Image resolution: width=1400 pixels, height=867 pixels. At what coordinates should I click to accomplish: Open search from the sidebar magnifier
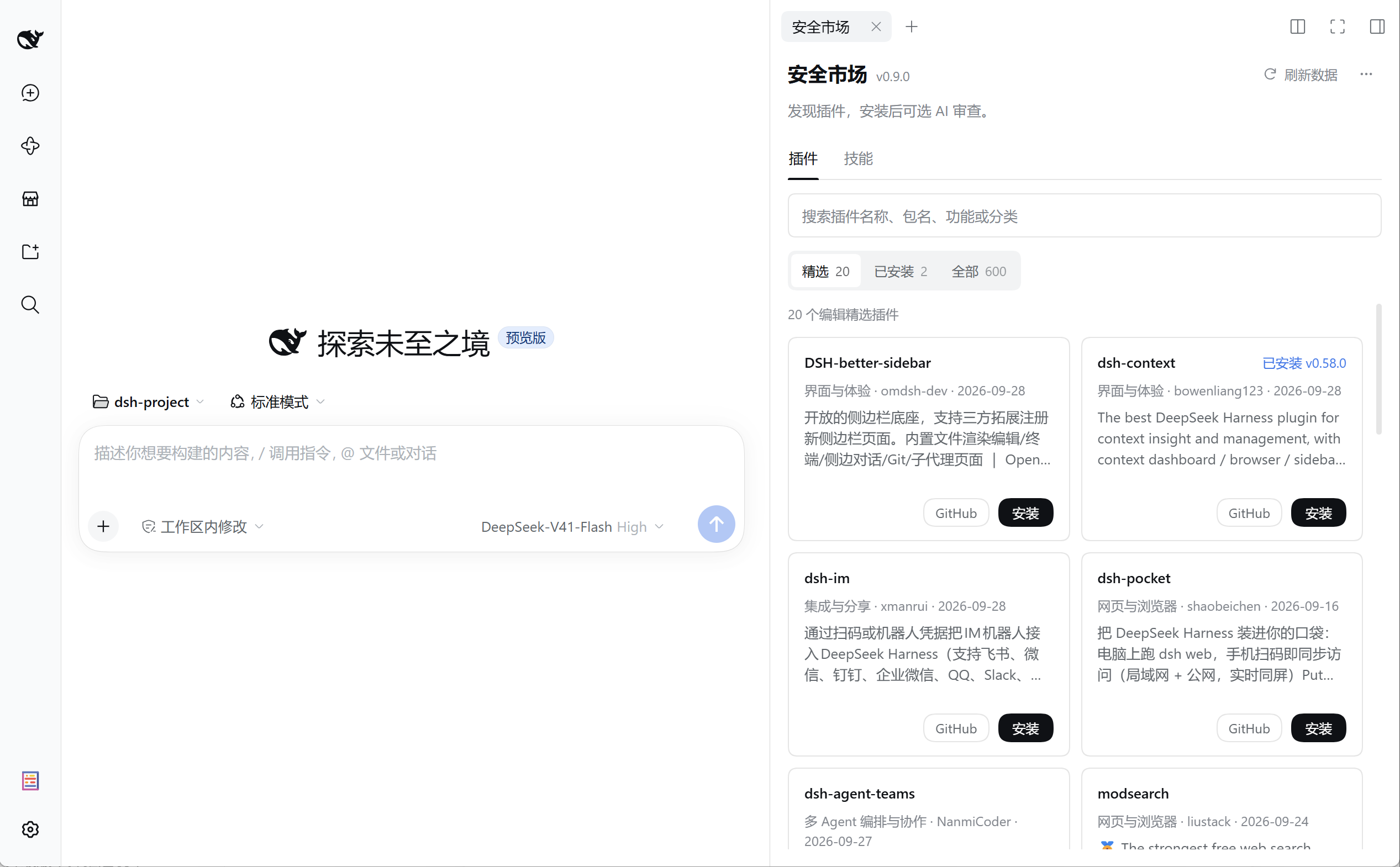30,304
